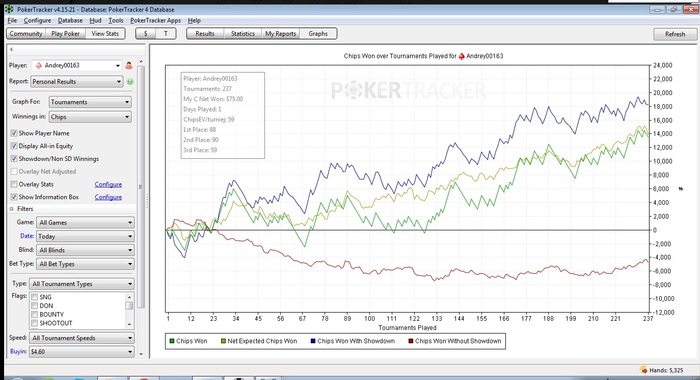Open the Results tab
This screenshot has height=380, width=700.
coord(205,33)
